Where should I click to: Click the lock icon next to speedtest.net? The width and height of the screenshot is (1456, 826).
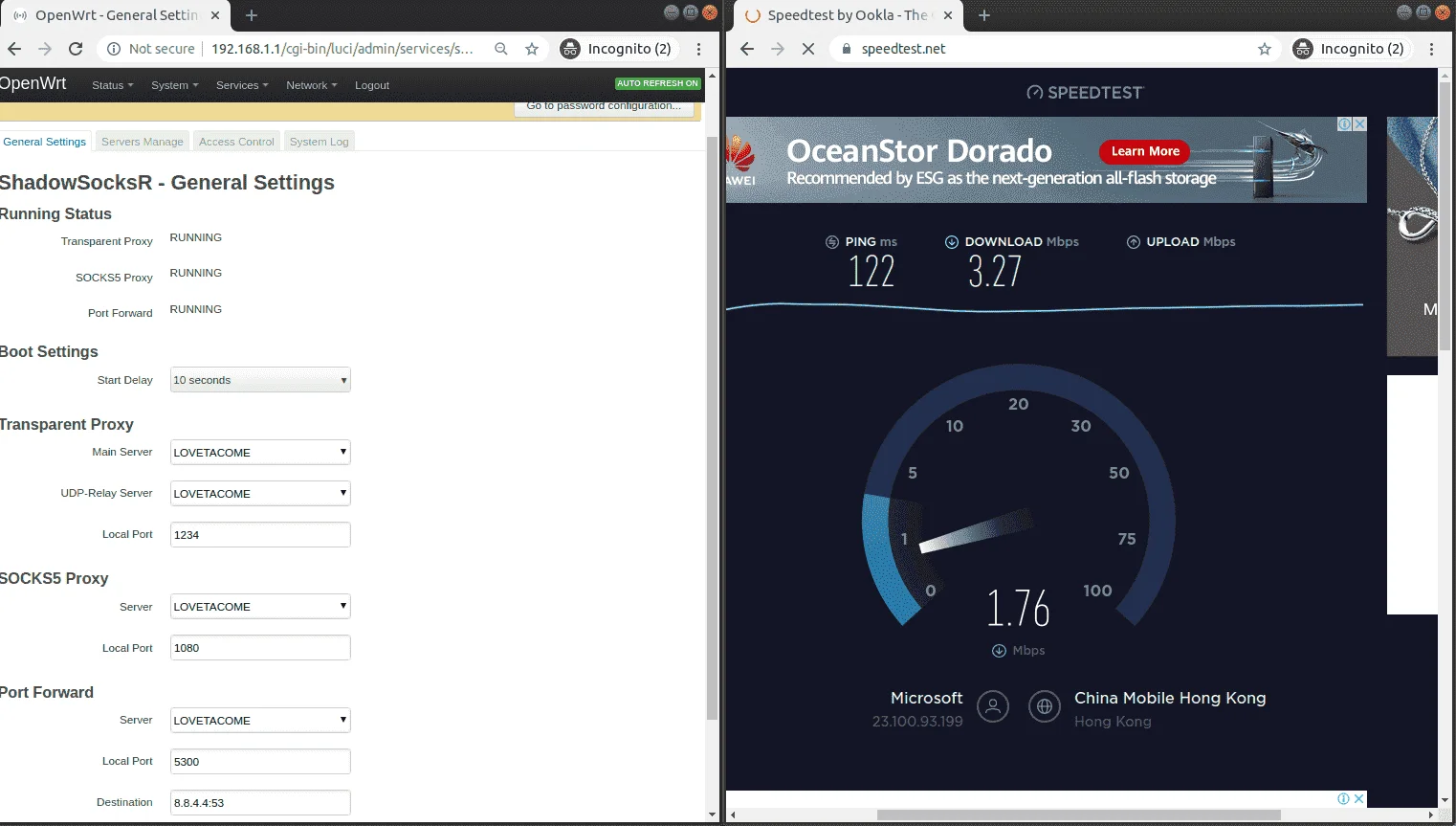(x=847, y=49)
